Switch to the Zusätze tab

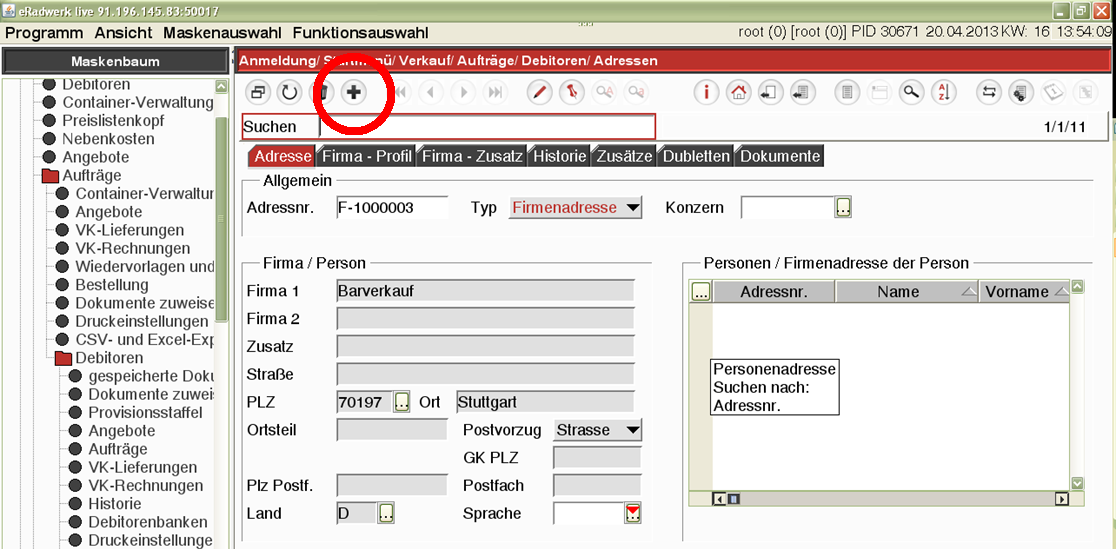pos(625,156)
